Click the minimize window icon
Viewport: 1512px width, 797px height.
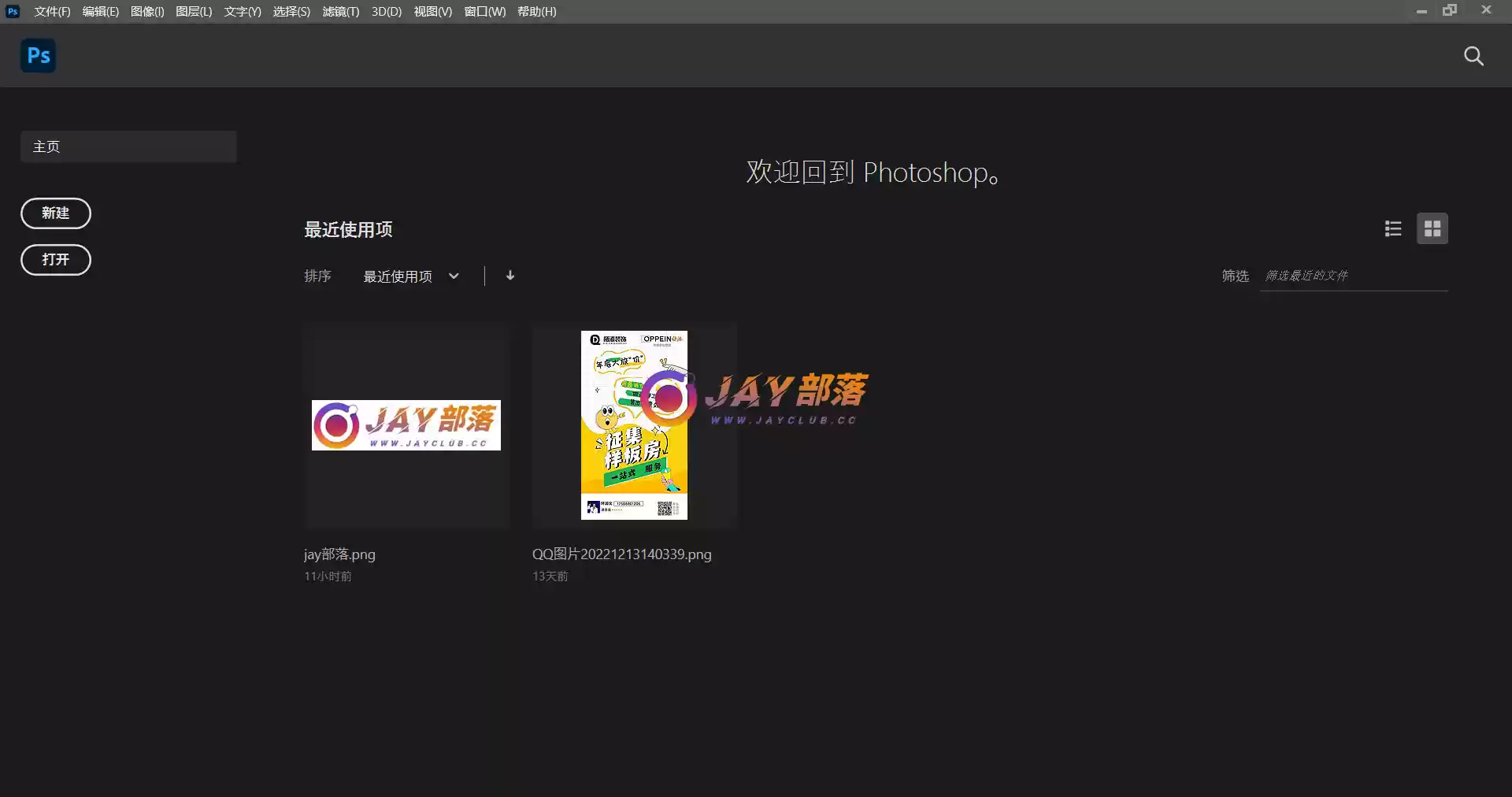click(x=1422, y=11)
